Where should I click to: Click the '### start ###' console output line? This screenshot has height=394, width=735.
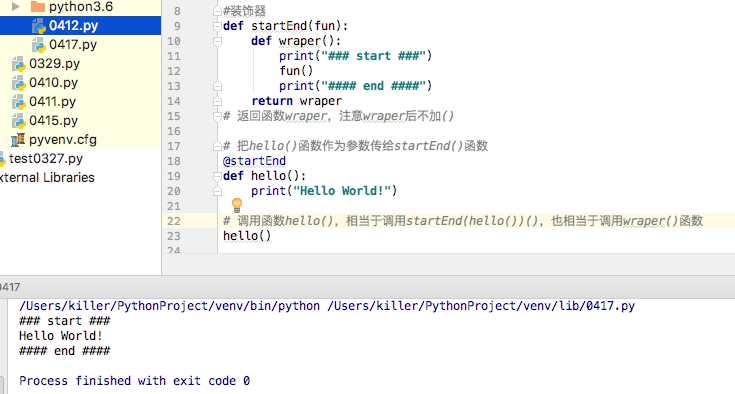pos(65,321)
